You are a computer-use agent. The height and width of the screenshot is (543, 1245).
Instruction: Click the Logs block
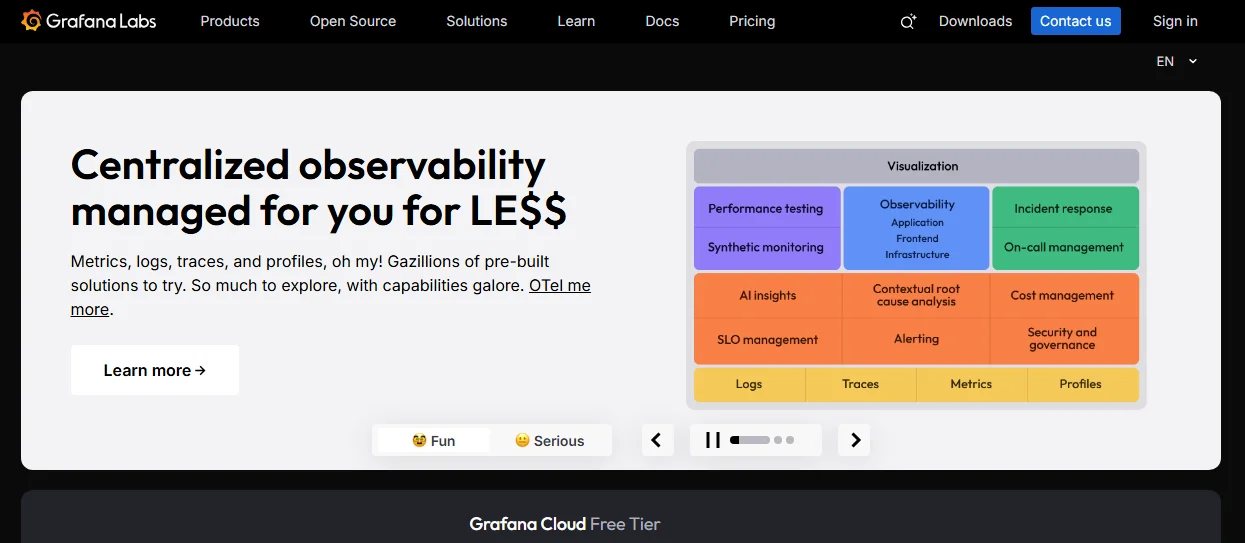(x=749, y=384)
